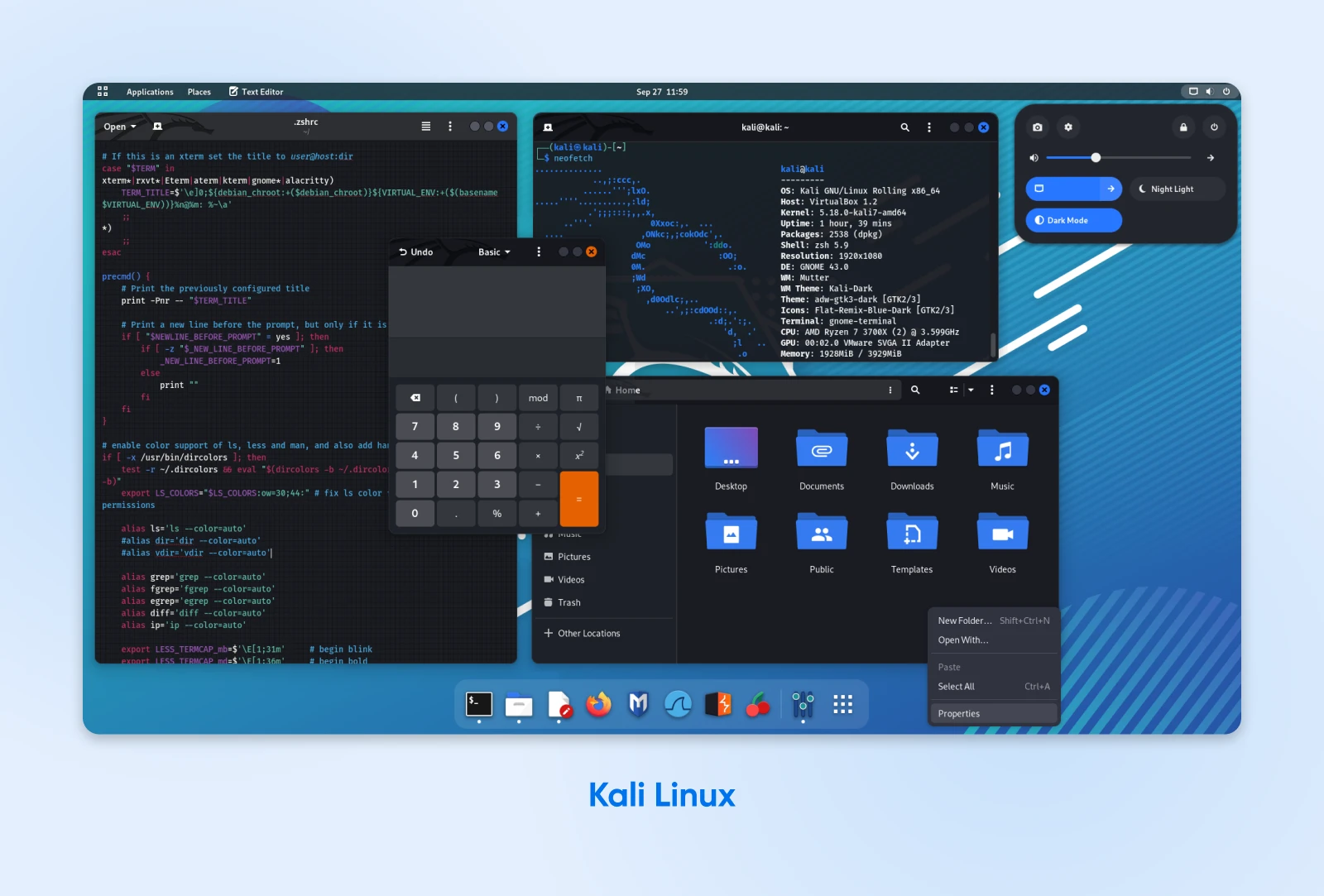
Task: Open the calculator kebab menu
Action: 539,252
